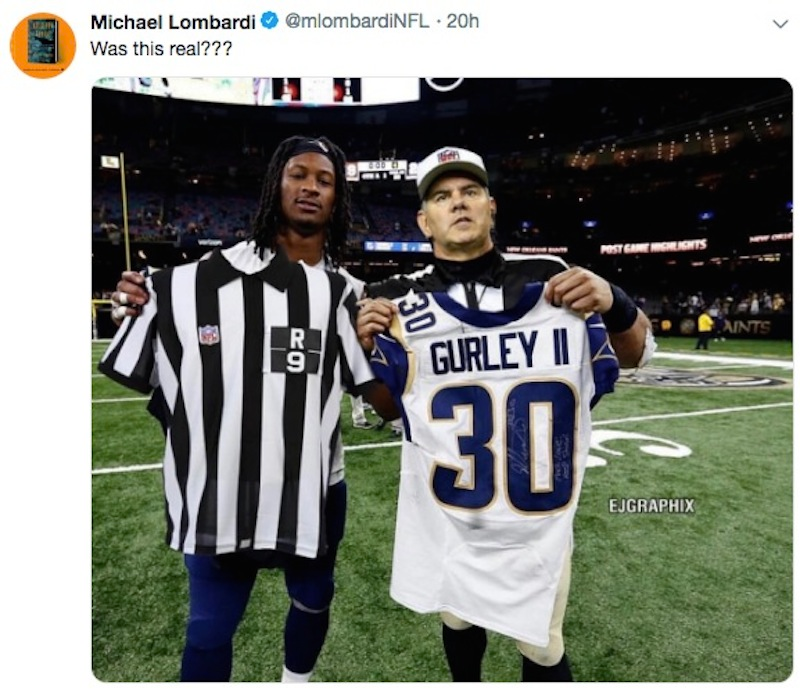
Task: Click the GURLEY II jersey nameplate
Action: (x=499, y=351)
